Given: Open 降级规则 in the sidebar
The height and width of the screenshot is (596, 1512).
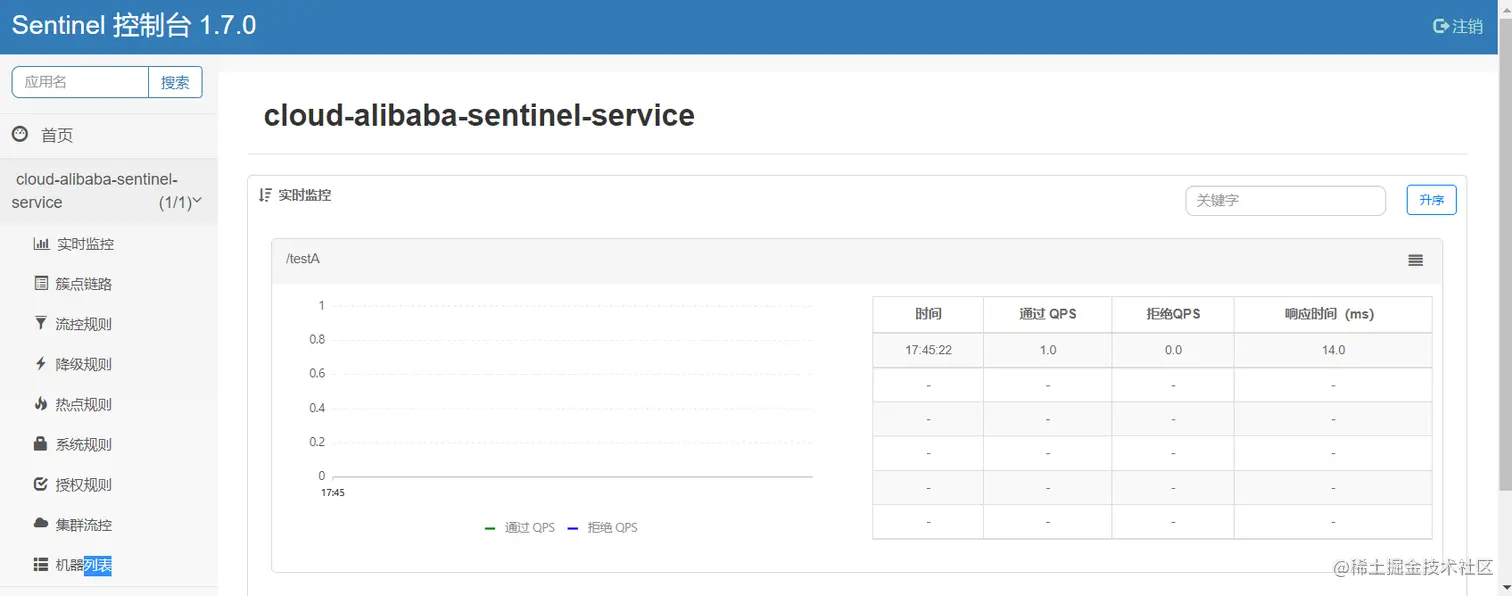Looking at the screenshot, I should pos(84,364).
